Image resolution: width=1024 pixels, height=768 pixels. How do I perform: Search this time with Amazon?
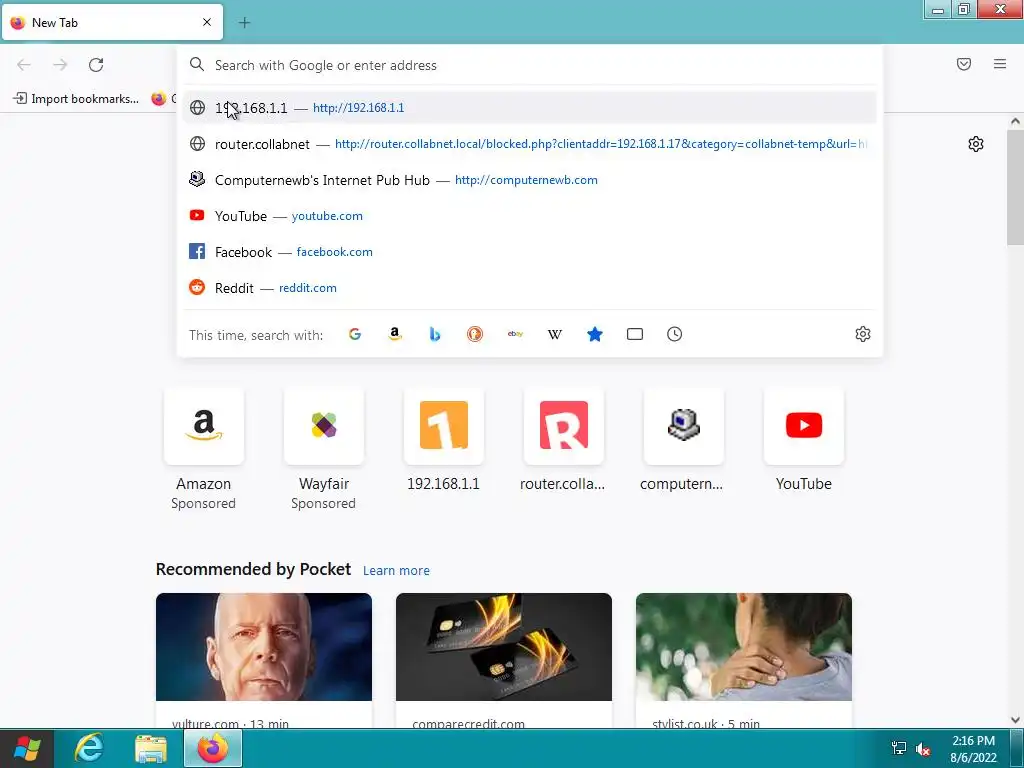(394, 334)
